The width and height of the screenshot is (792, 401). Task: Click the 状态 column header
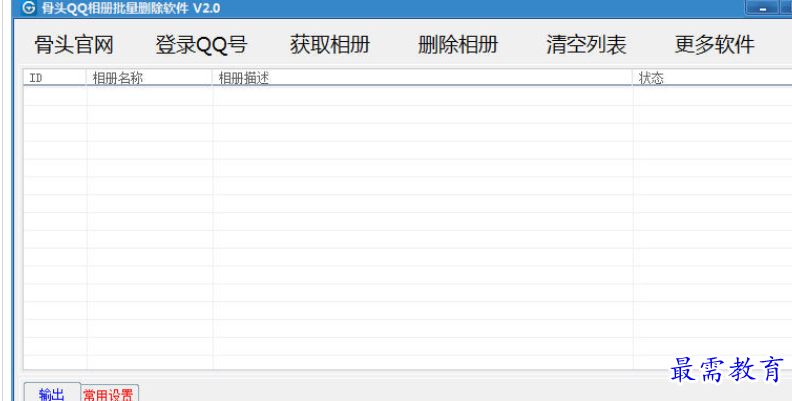pos(712,78)
